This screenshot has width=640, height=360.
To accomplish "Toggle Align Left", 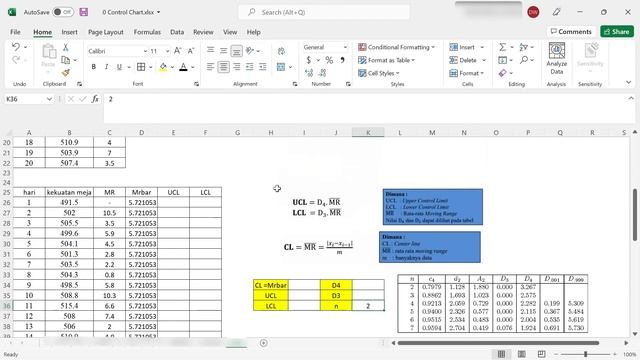I will pyautogui.click(x=211, y=67).
